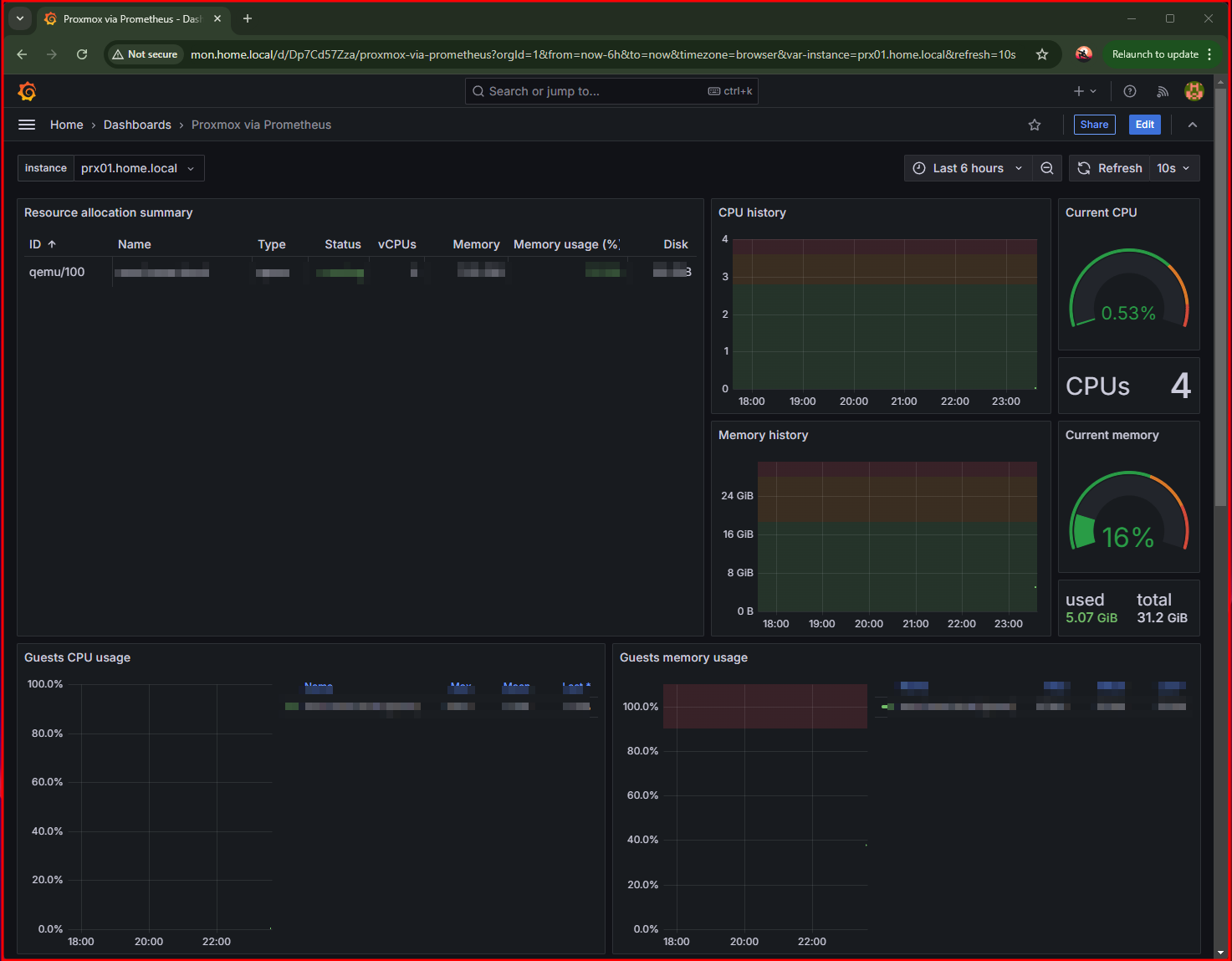Focus the Search or jump to field
Image resolution: width=1232 pixels, height=961 pixels.
click(611, 91)
